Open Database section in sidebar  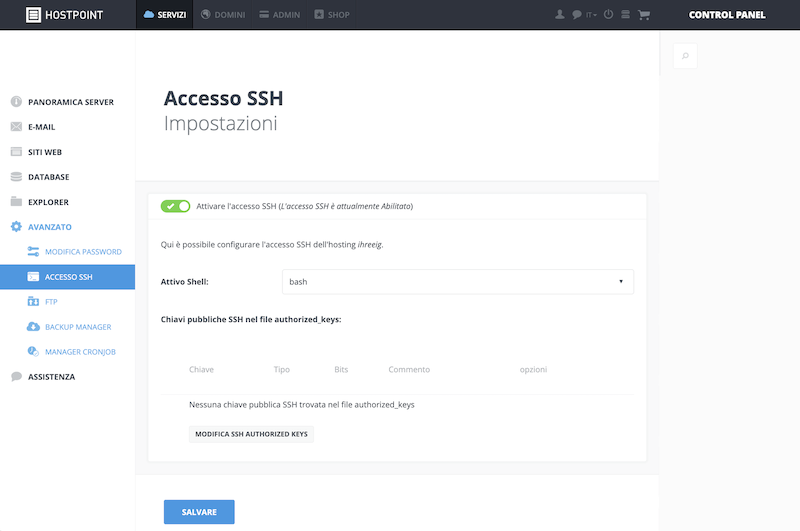coord(48,177)
